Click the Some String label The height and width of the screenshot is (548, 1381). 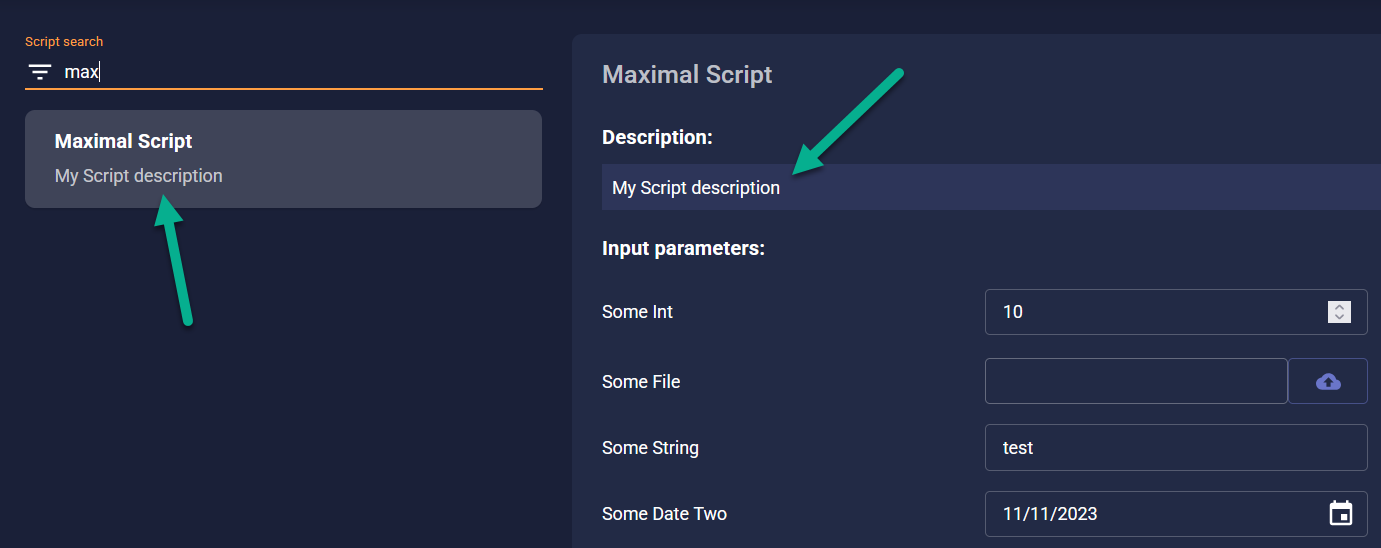pos(650,448)
